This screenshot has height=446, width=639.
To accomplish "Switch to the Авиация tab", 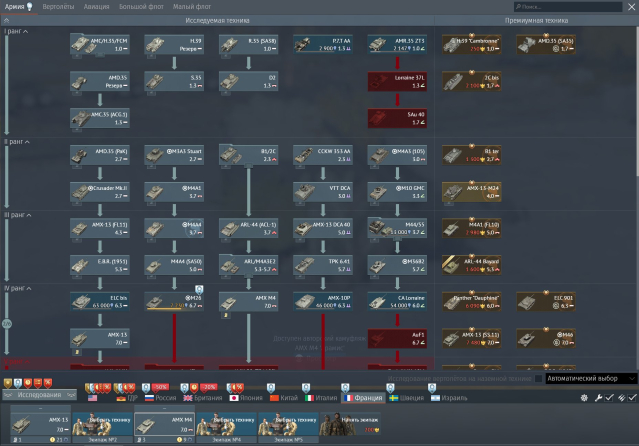I will pyautogui.click(x=97, y=7).
